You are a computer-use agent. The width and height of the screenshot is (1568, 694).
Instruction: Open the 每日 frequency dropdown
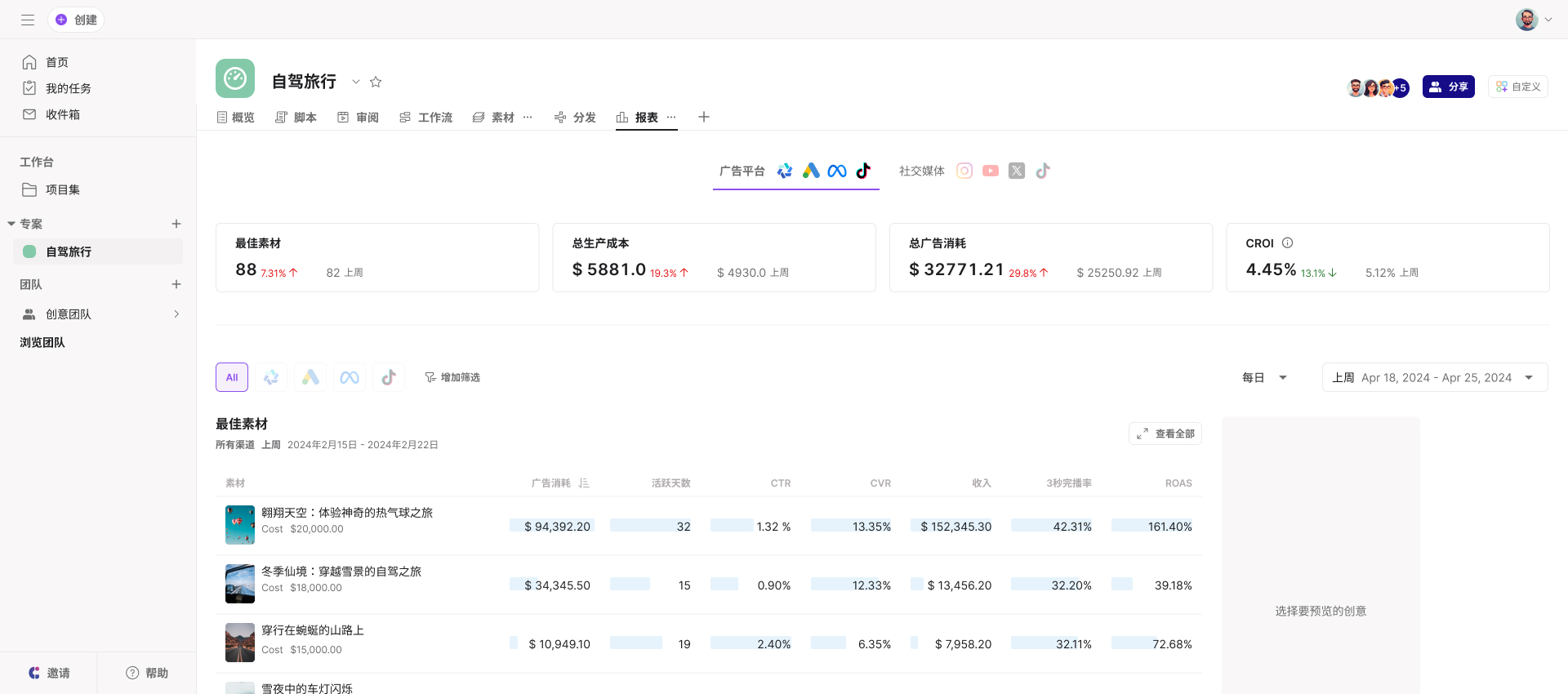pos(1264,377)
